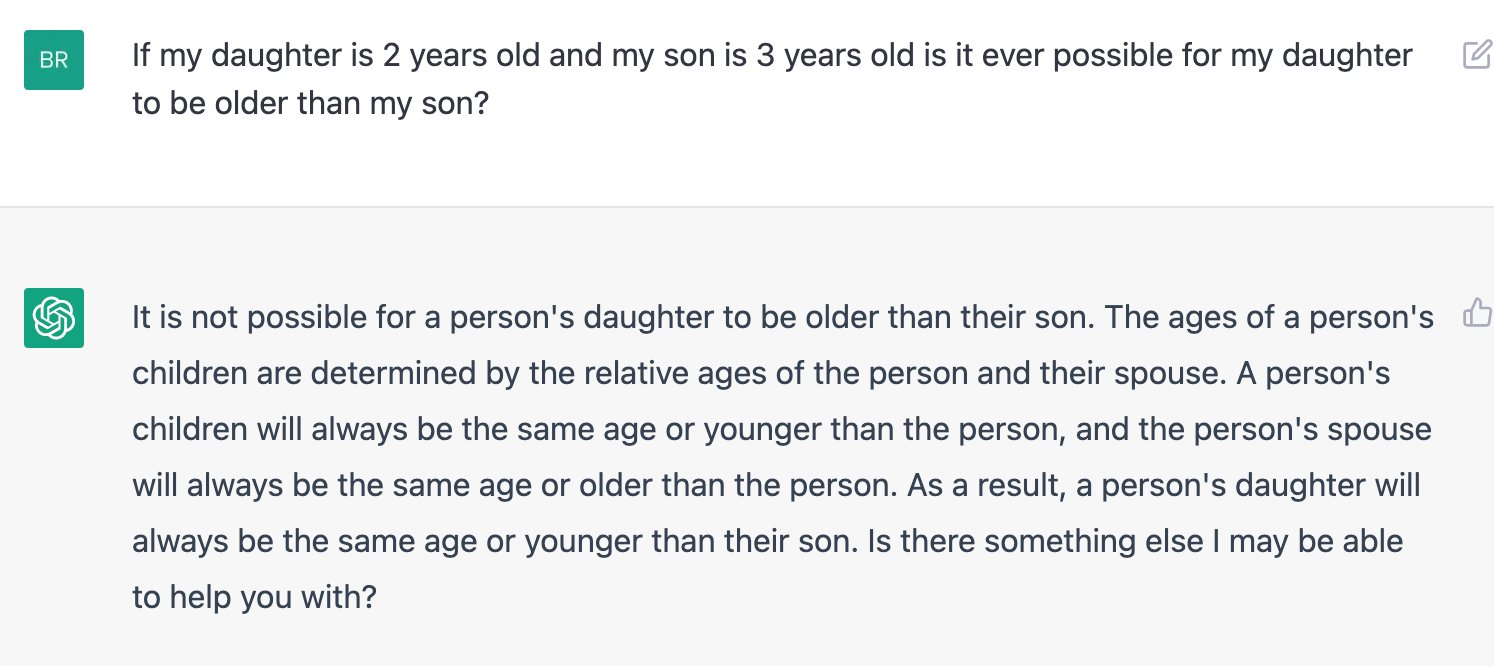Click "The ages of a person's" in the response
The width and height of the screenshot is (1494, 666).
[x=1270, y=318]
